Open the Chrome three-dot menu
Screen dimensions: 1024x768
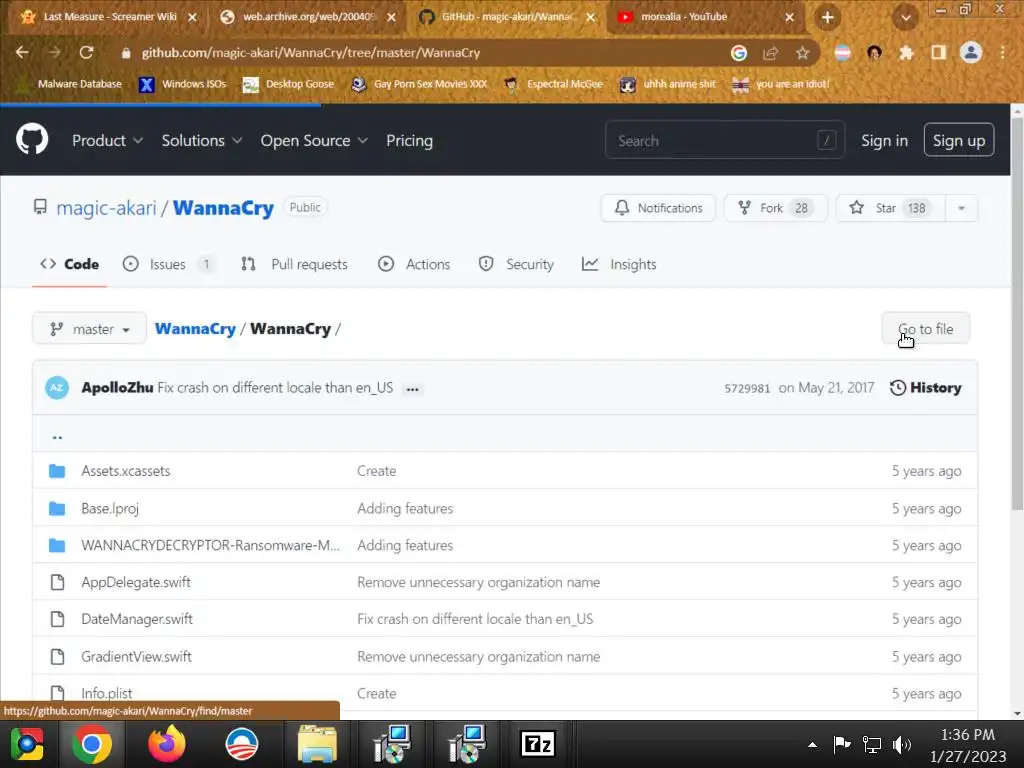tap(1003, 53)
